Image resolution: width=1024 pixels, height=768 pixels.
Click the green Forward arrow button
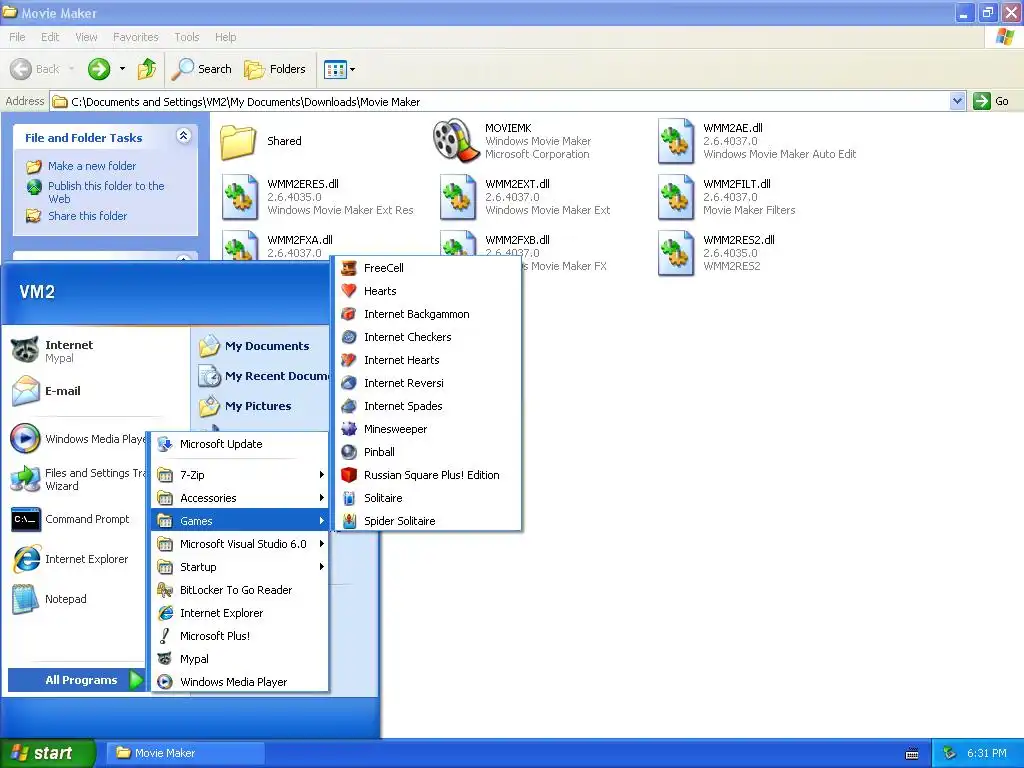click(x=99, y=69)
